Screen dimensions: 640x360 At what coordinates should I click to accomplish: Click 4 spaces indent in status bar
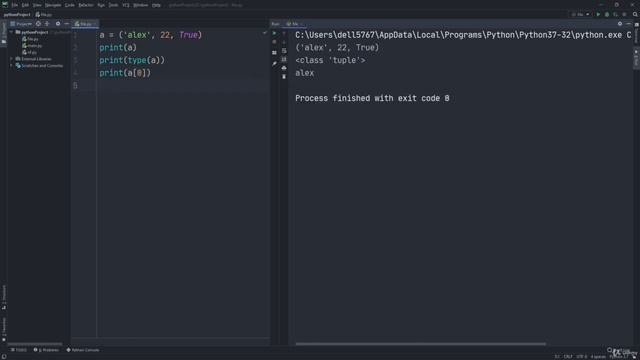(598, 356)
